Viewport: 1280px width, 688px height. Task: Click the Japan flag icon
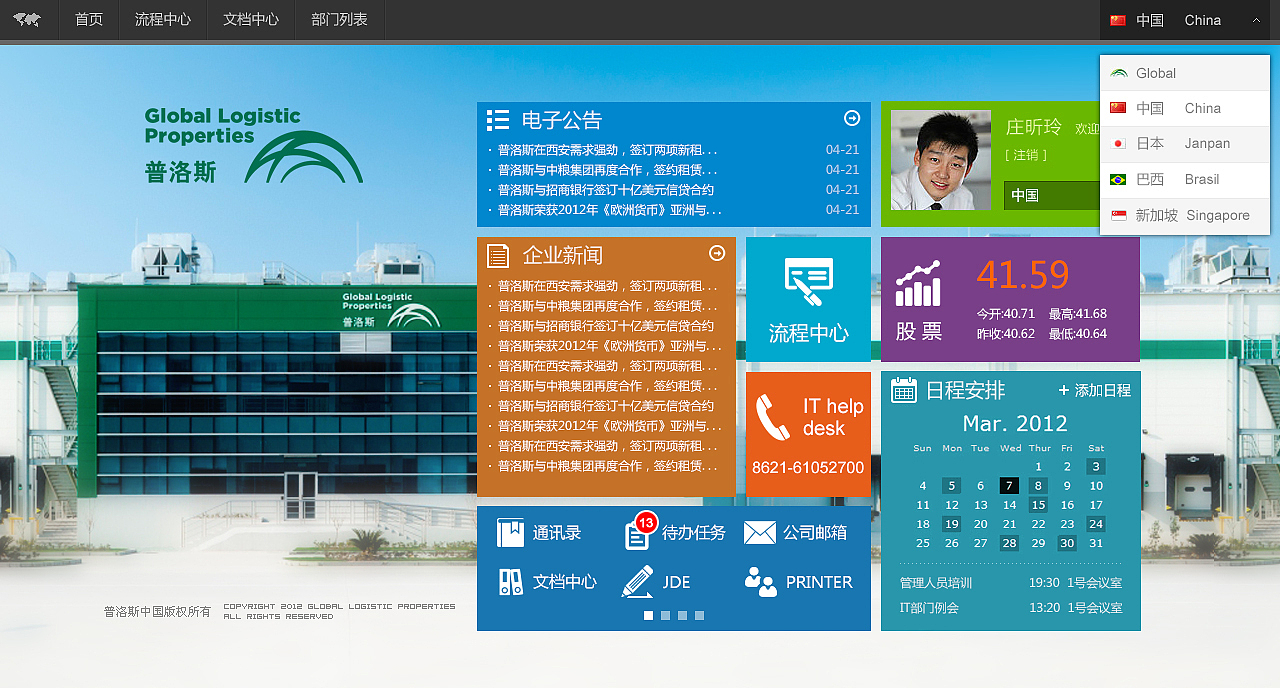point(1118,143)
